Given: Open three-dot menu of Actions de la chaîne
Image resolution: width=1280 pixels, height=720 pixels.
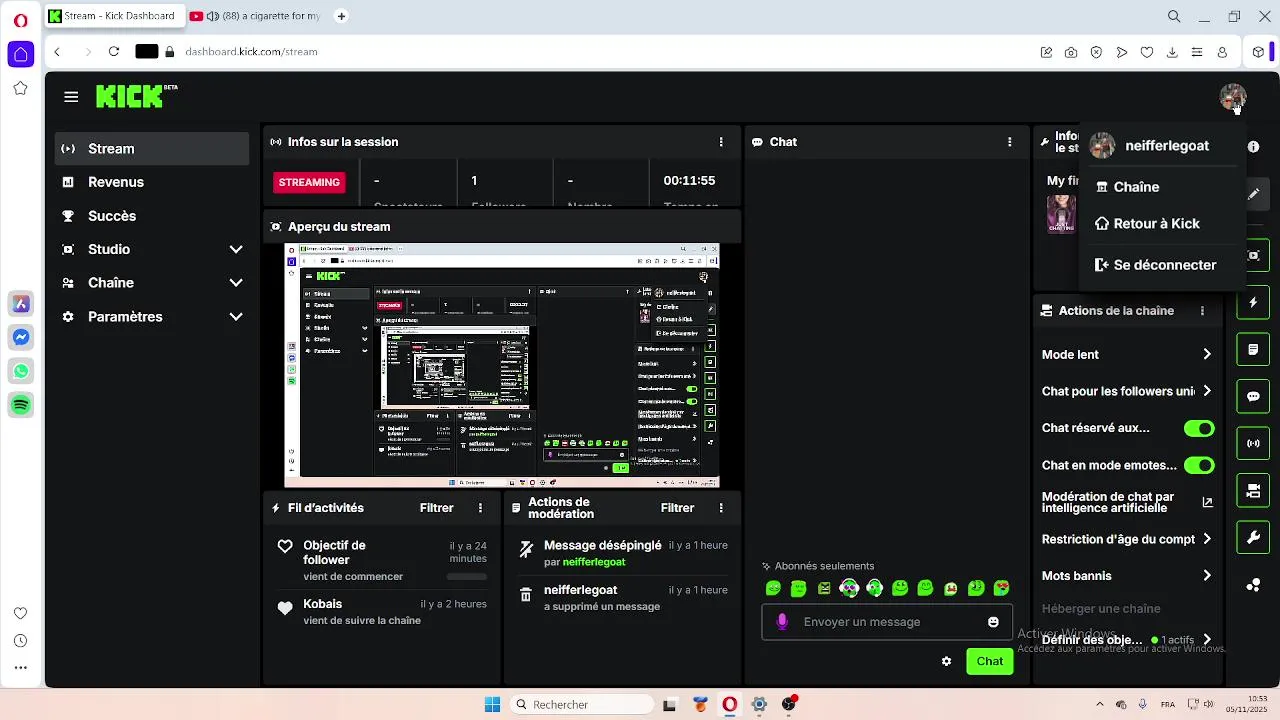Looking at the screenshot, I should click(1202, 311).
